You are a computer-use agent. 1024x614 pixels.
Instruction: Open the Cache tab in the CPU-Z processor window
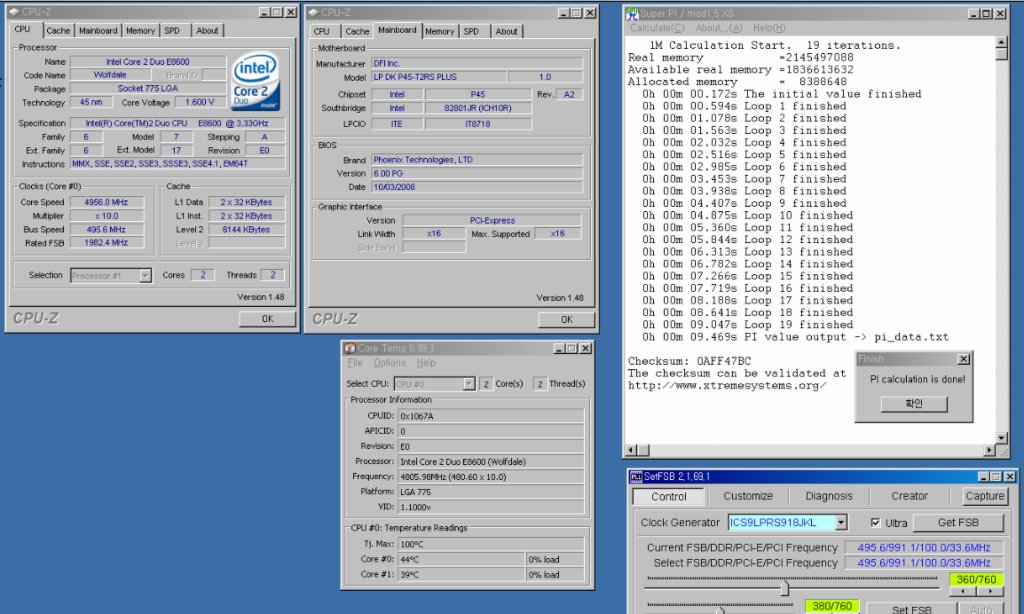click(x=58, y=31)
